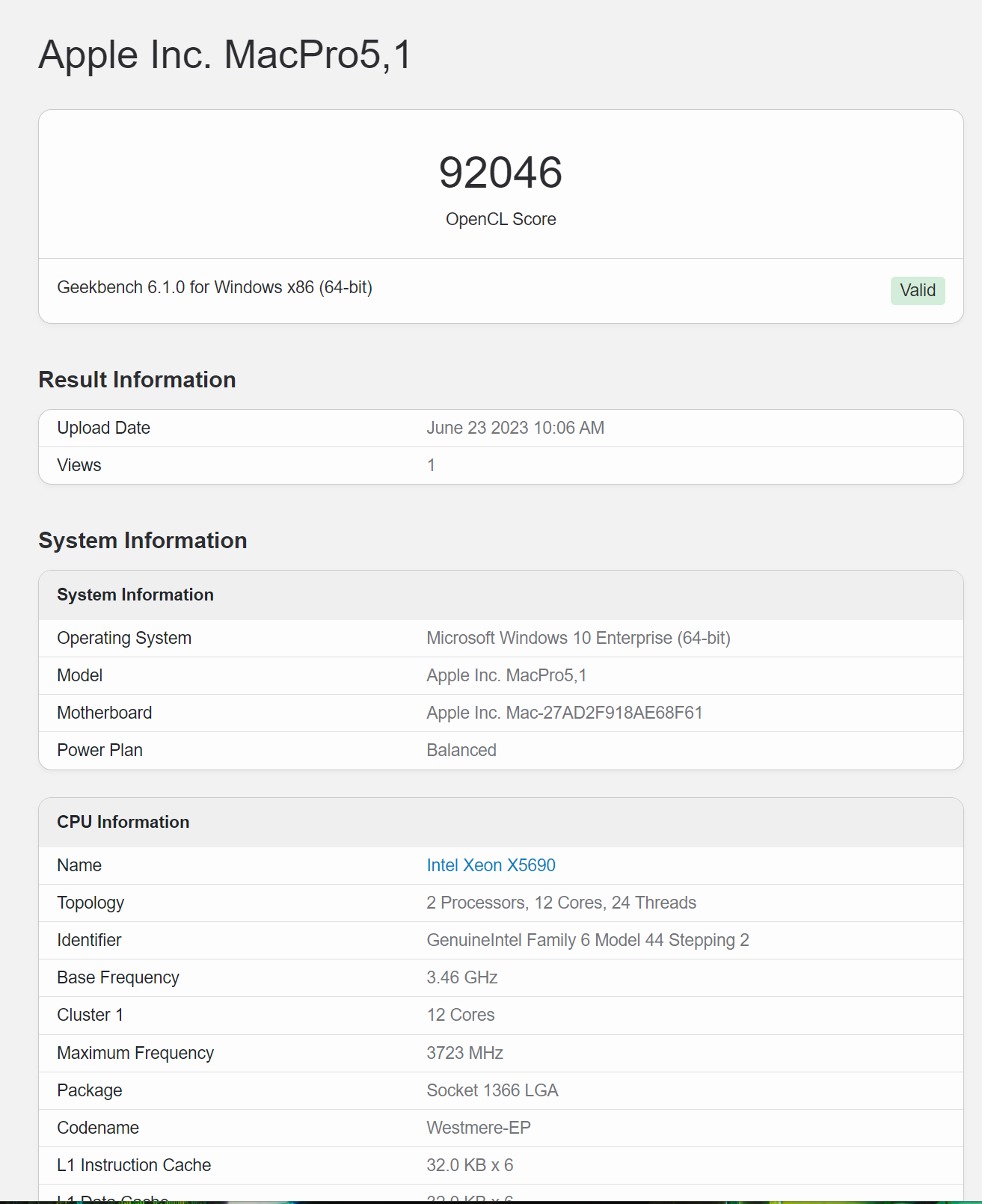Click the Upload Date label

[103, 428]
